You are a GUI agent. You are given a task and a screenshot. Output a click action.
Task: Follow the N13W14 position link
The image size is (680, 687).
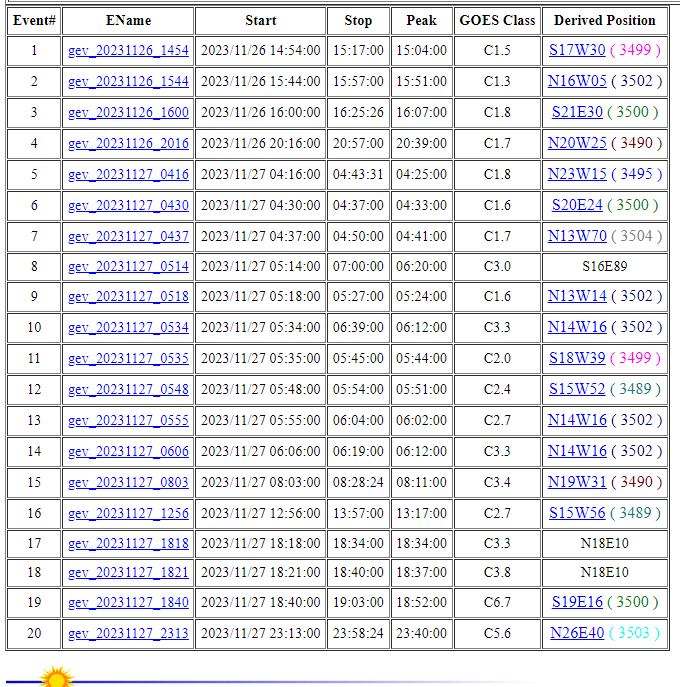tap(577, 296)
